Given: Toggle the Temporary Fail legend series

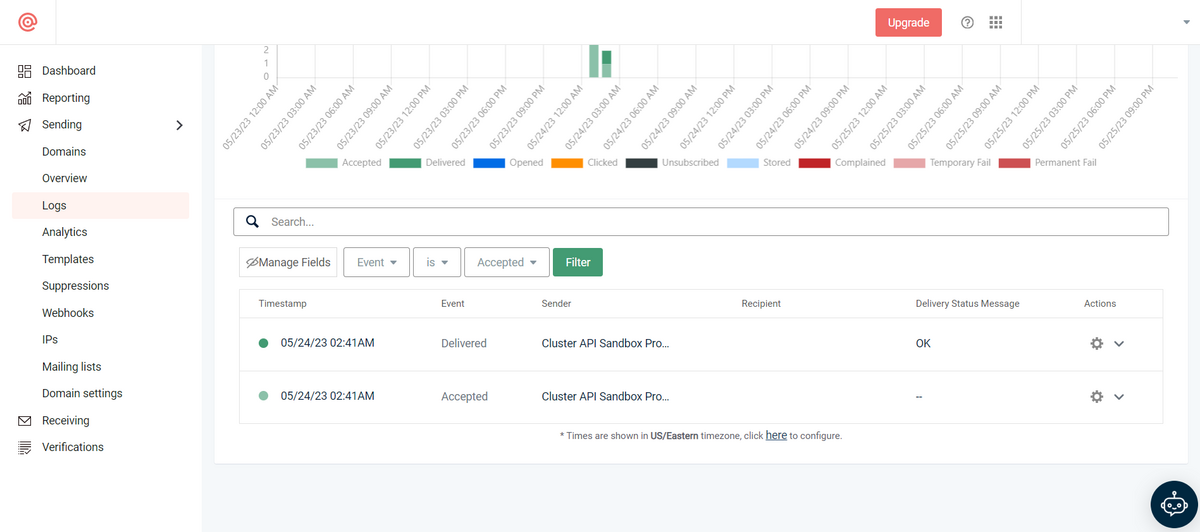Looking at the screenshot, I should pyautogui.click(x=940, y=162).
